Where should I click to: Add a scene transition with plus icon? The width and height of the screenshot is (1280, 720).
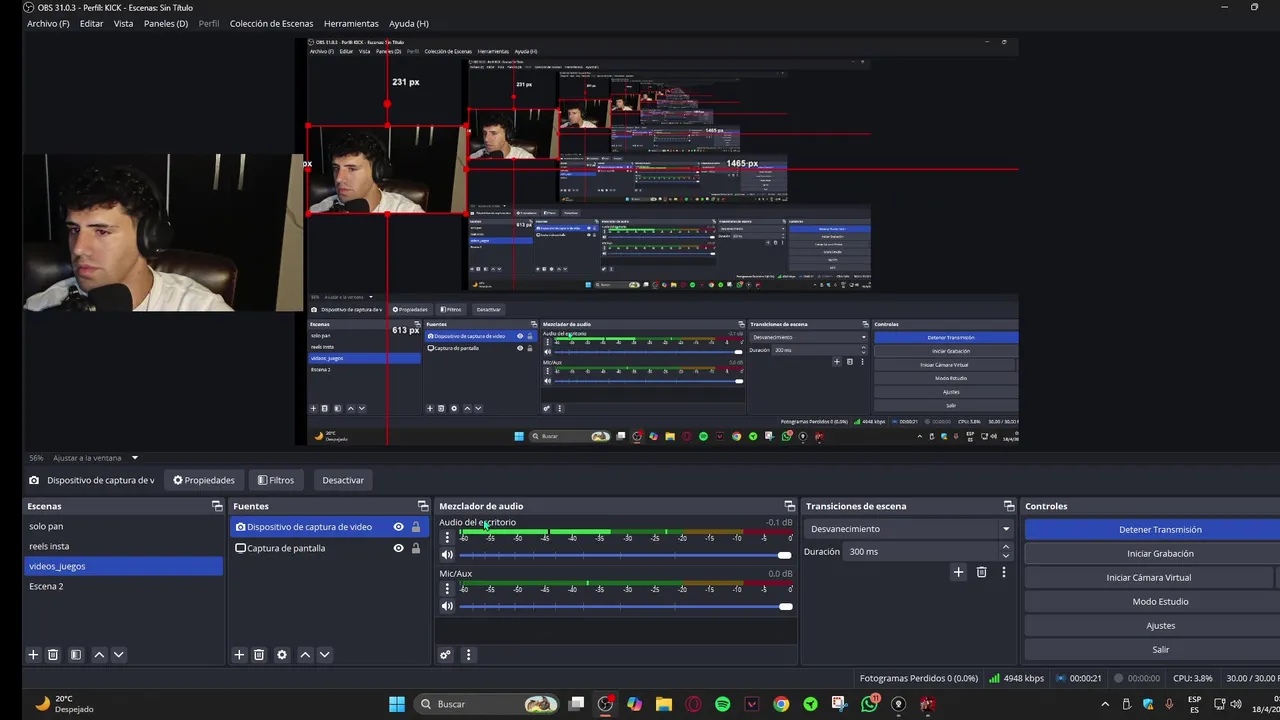(958, 572)
